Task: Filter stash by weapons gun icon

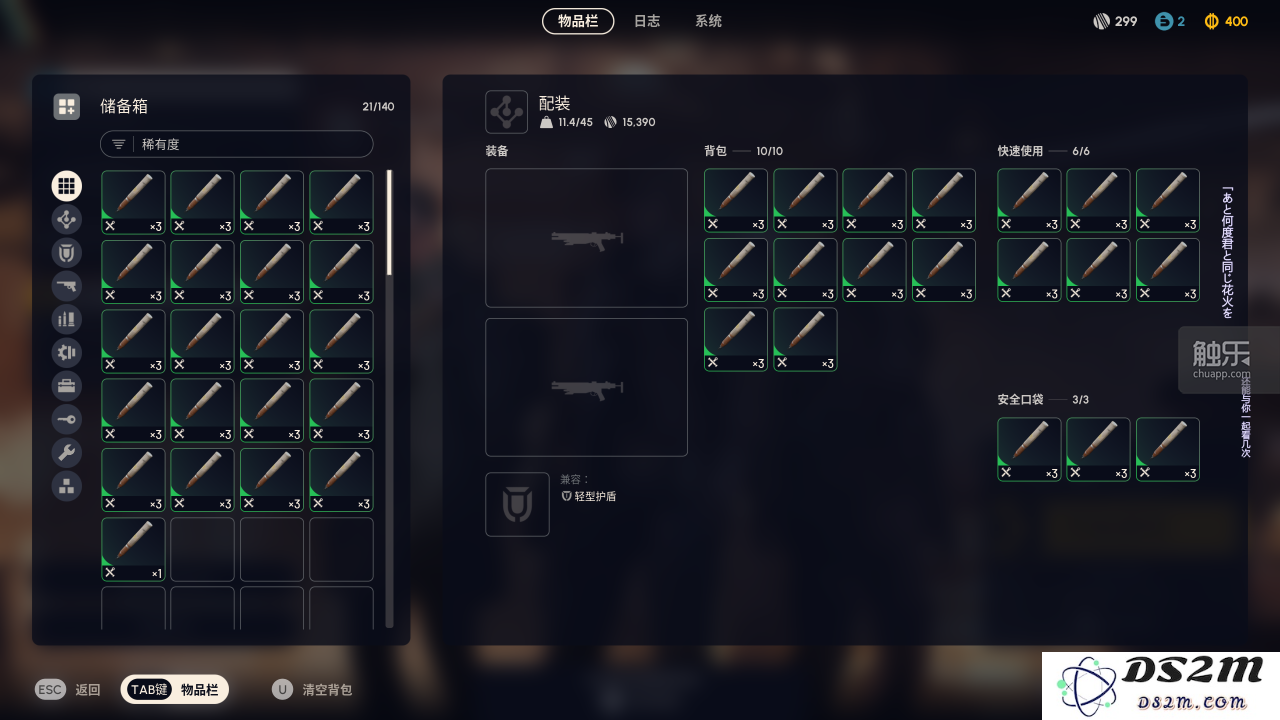Action: 66,286
